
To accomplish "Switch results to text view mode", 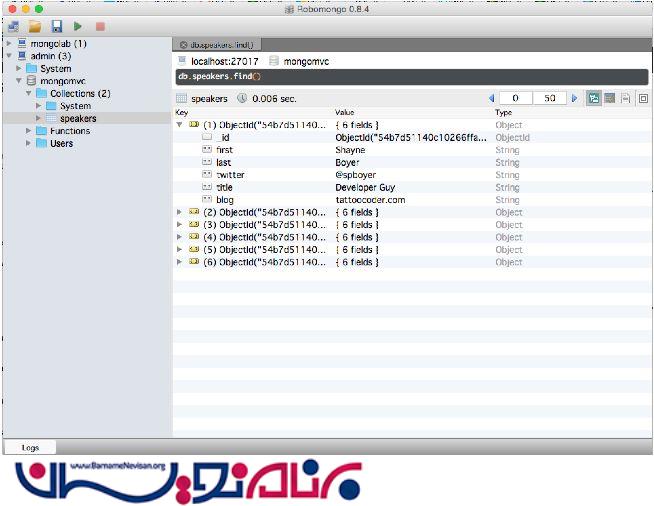I will pyautogui.click(x=625, y=99).
